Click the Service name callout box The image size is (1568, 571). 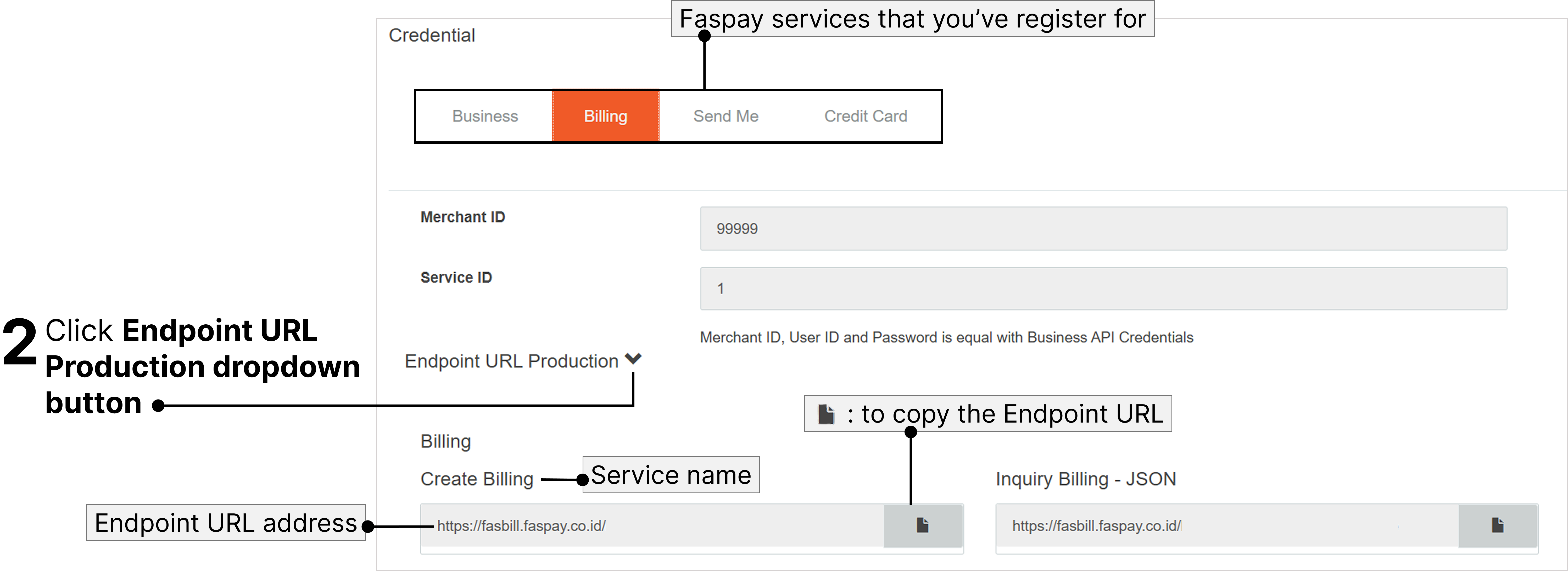click(x=671, y=475)
